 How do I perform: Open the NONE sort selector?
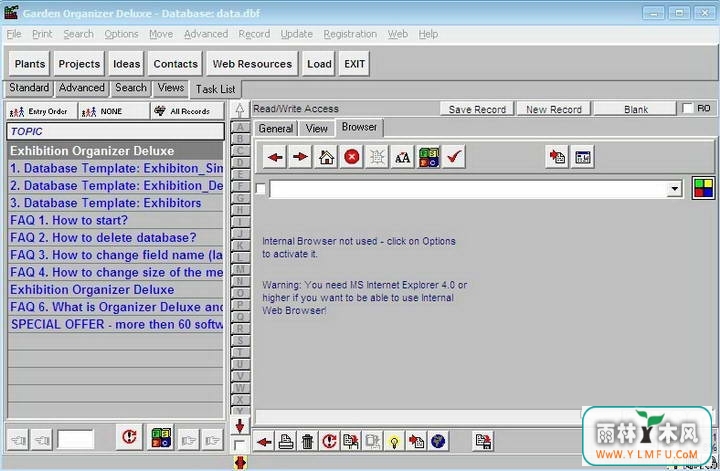click(113, 111)
